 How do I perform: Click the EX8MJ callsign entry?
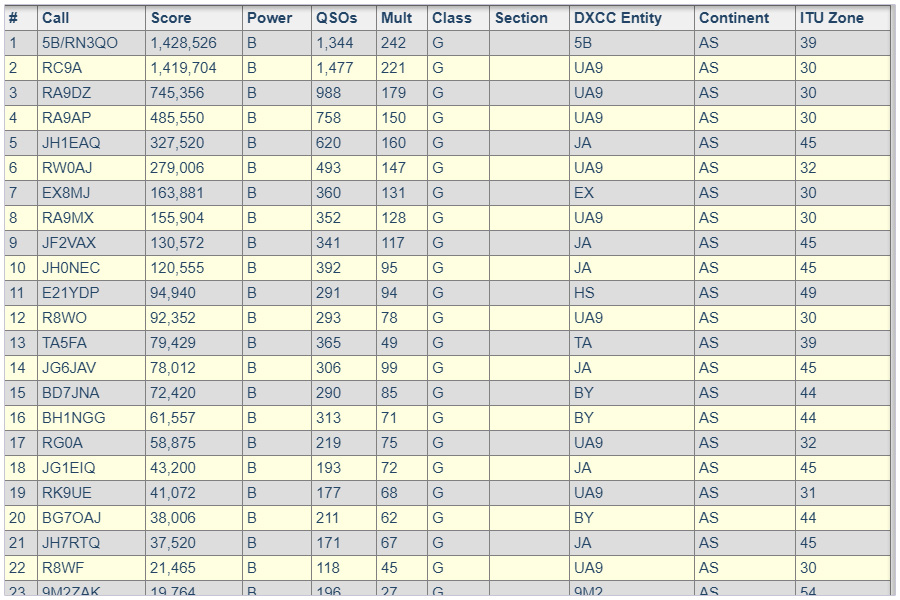67,193
